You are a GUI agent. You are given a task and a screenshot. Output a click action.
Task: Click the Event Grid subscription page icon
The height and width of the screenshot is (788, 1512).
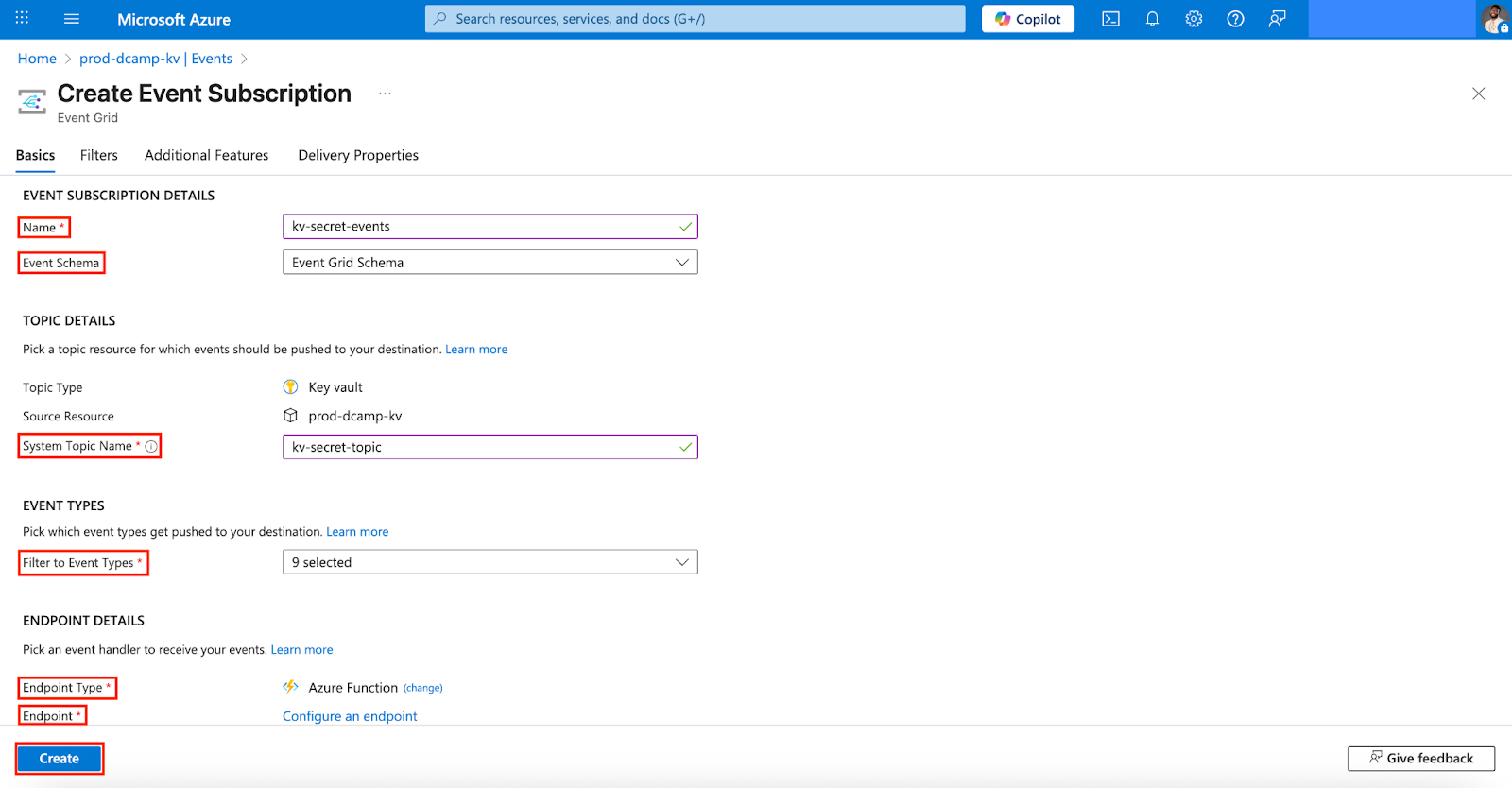tap(32, 102)
